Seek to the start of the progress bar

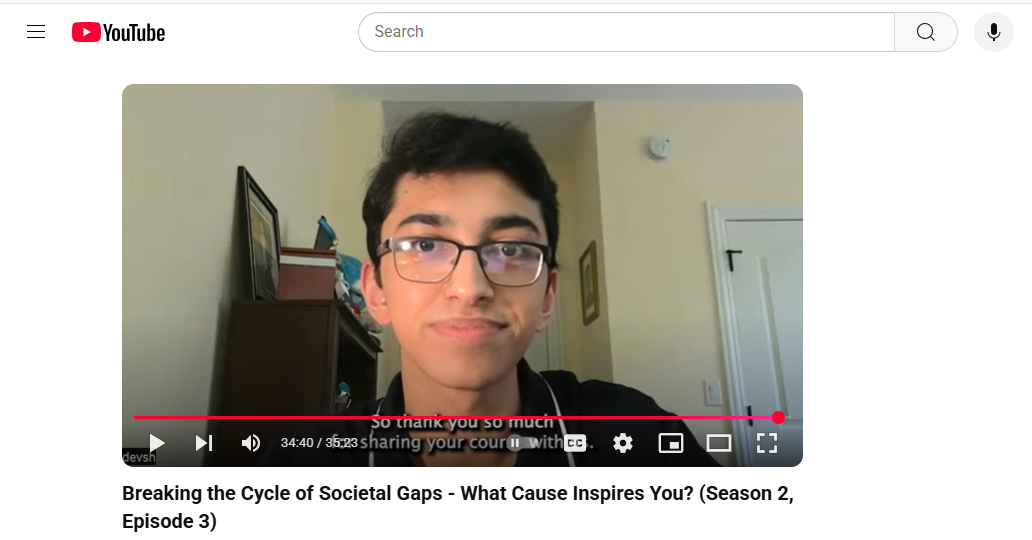[136, 417]
